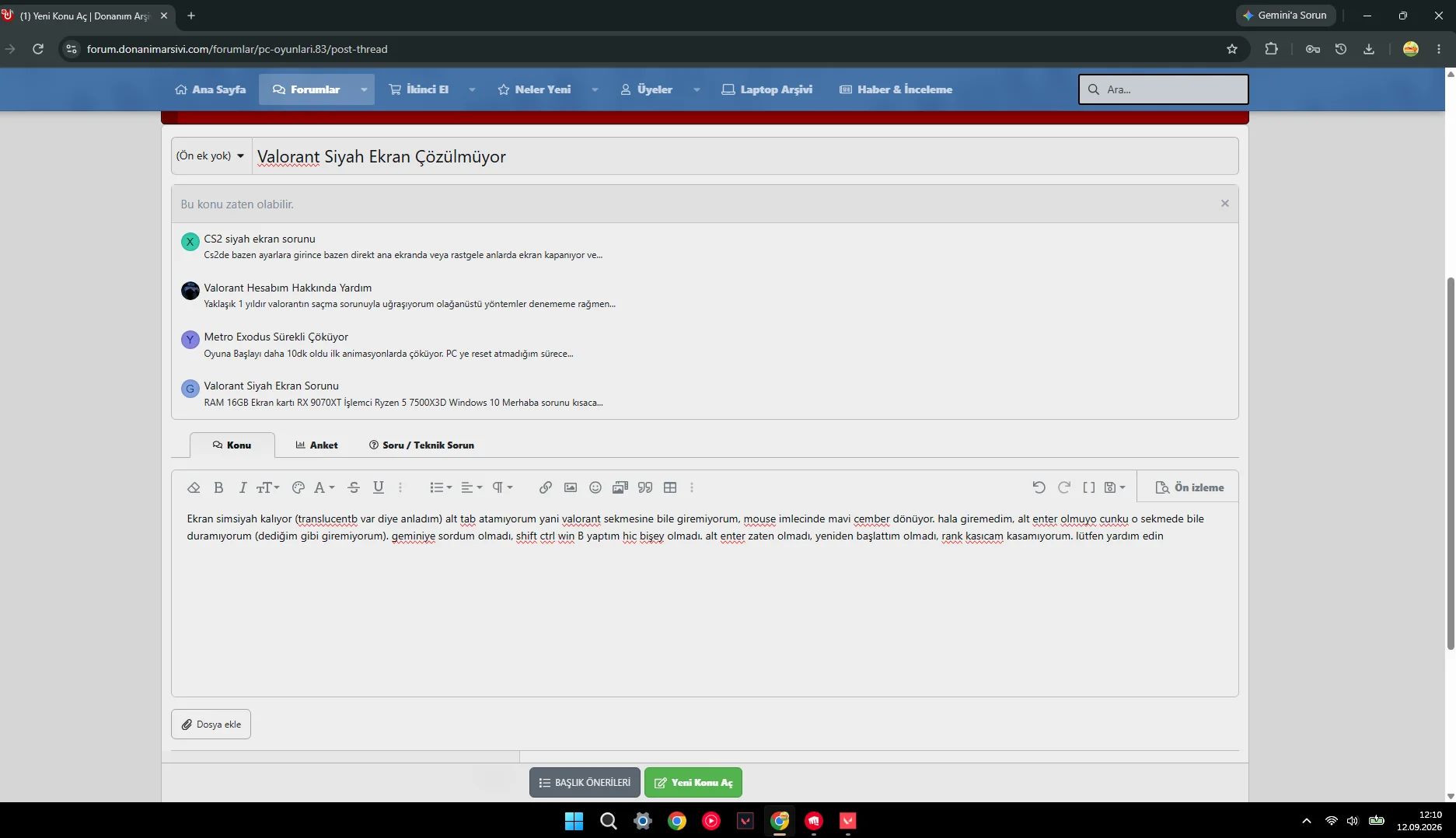Insert a link with the chain icon

click(546, 487)
